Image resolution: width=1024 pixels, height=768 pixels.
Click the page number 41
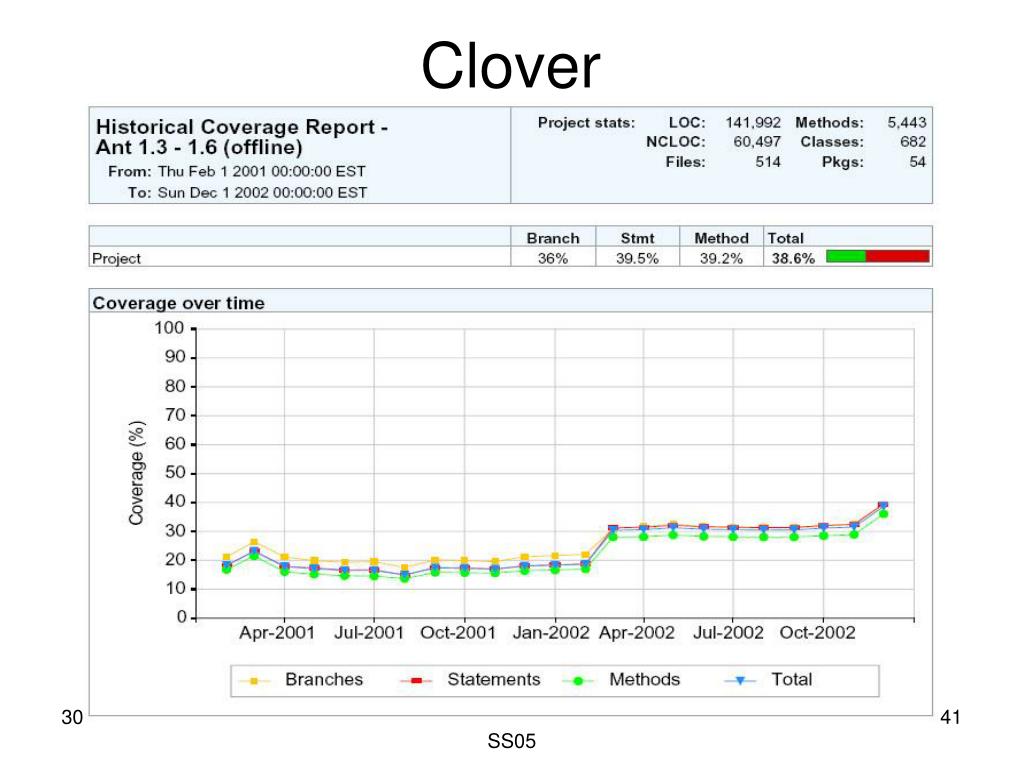point(950,717)
